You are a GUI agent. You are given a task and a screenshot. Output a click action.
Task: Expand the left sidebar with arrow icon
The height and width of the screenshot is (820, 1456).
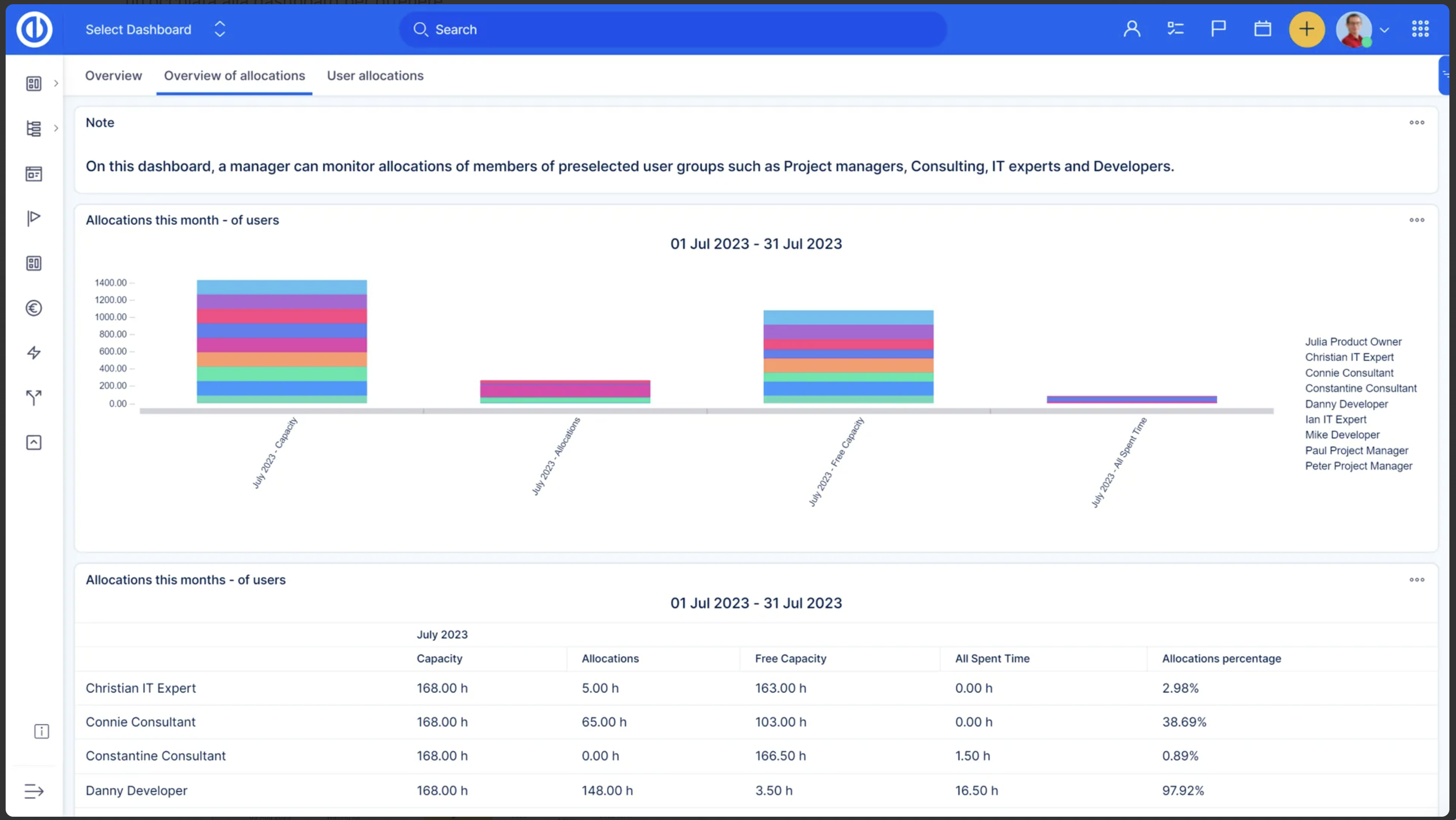click(x=34, y=791)
